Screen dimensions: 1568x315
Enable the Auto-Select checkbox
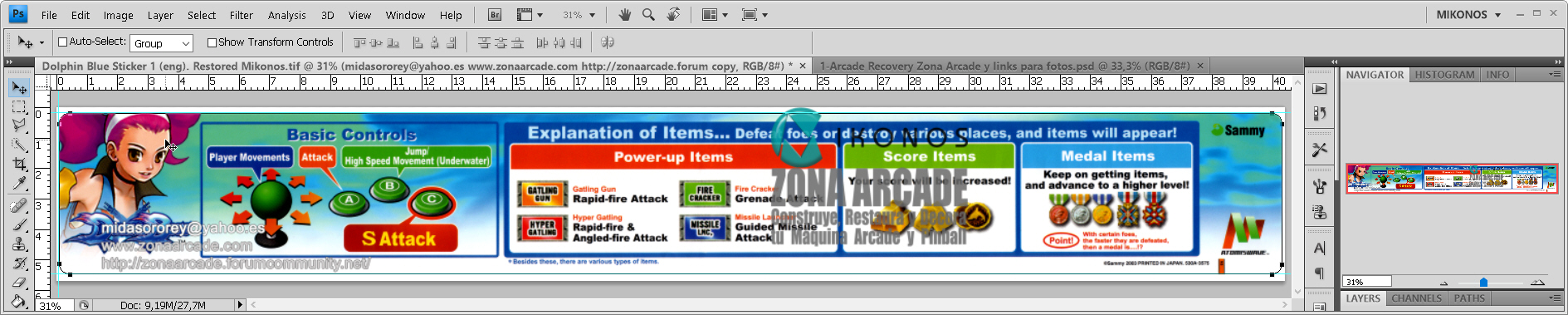point(62,42)
